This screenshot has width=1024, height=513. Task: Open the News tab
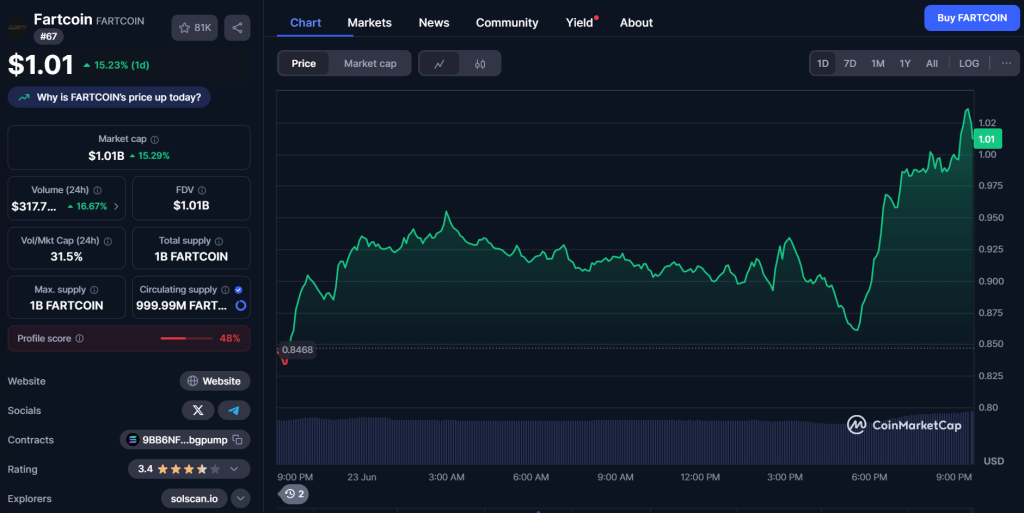(434, 23)
